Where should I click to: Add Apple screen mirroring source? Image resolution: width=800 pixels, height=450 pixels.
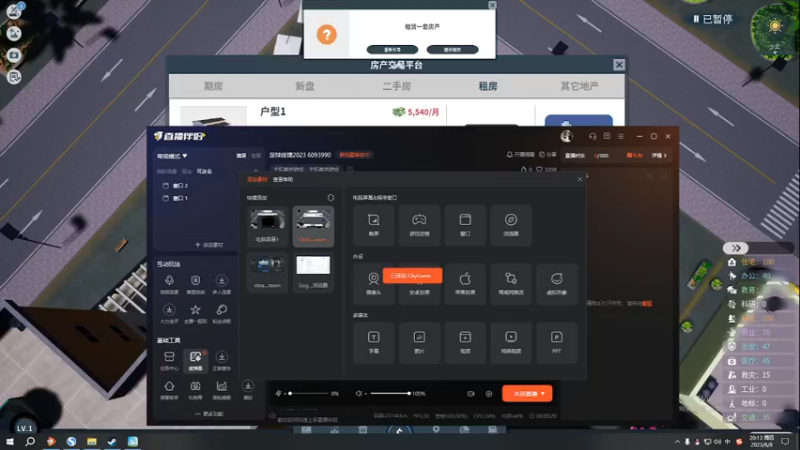pyautogui.click(x=465, y=284)
